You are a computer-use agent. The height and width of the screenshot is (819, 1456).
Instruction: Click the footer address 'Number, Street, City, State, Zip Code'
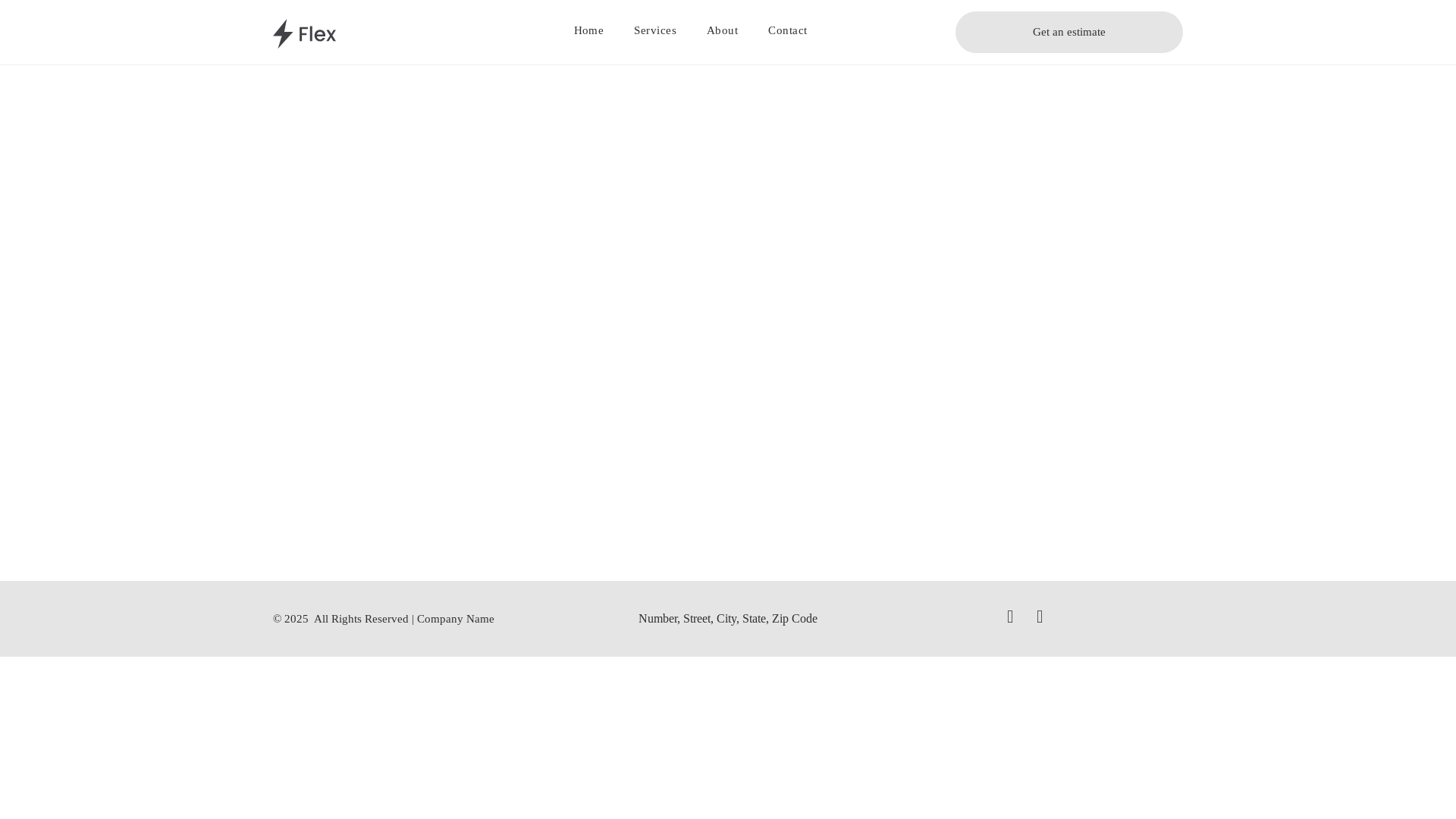point(728,619)
